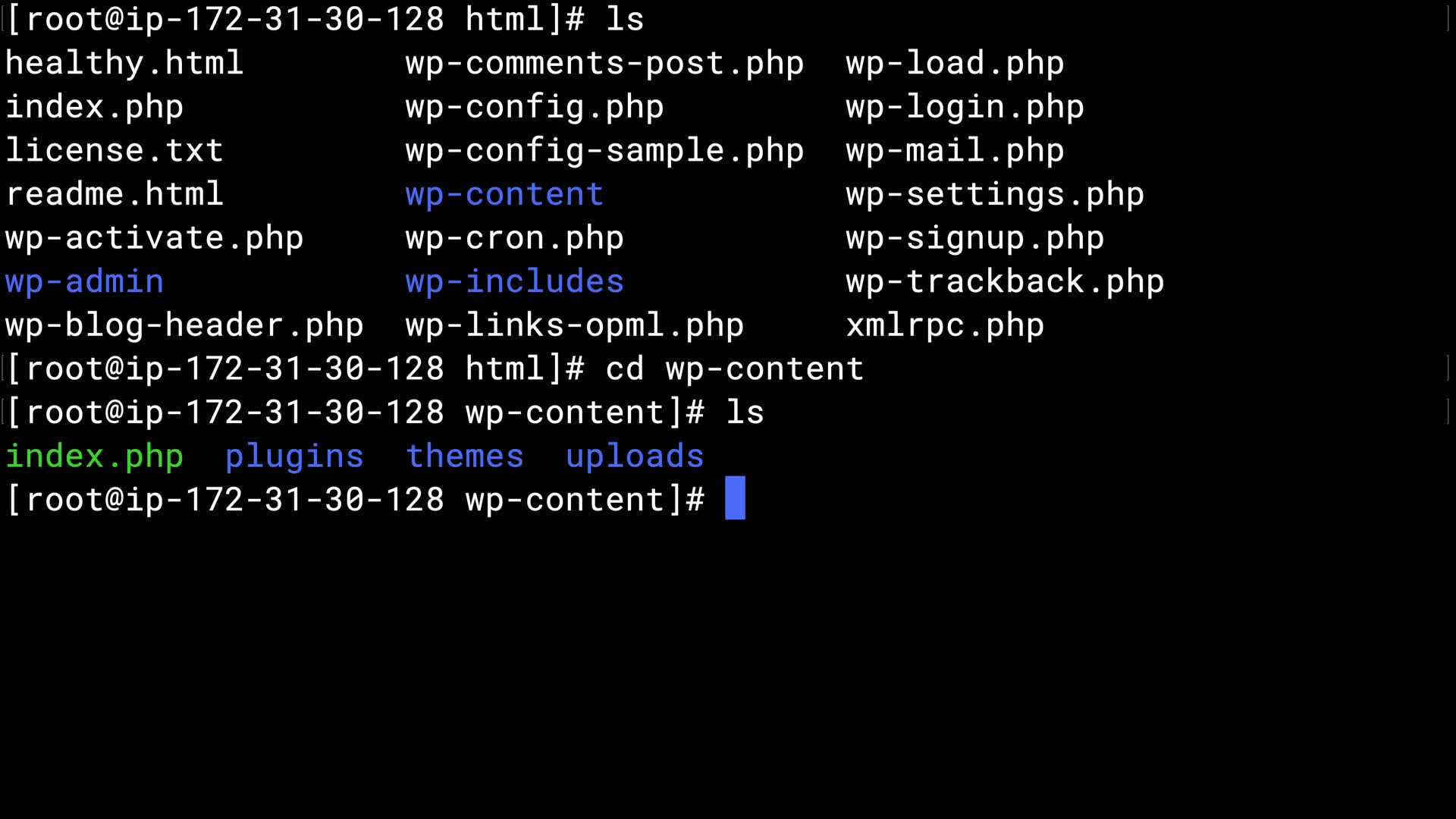This screenshot has height=819, width=1456.
Task: Click the wp-config-sample.php file name
Action: [604, 150]
